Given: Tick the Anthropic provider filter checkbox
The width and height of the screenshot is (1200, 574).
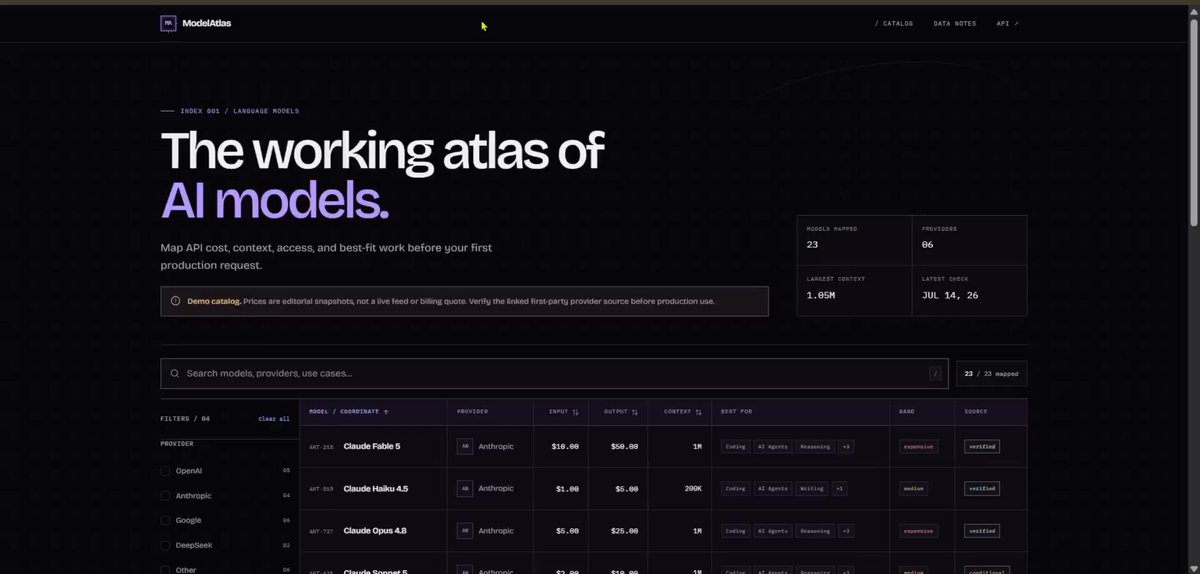Looking at the screenshot, I should [165, 495].
